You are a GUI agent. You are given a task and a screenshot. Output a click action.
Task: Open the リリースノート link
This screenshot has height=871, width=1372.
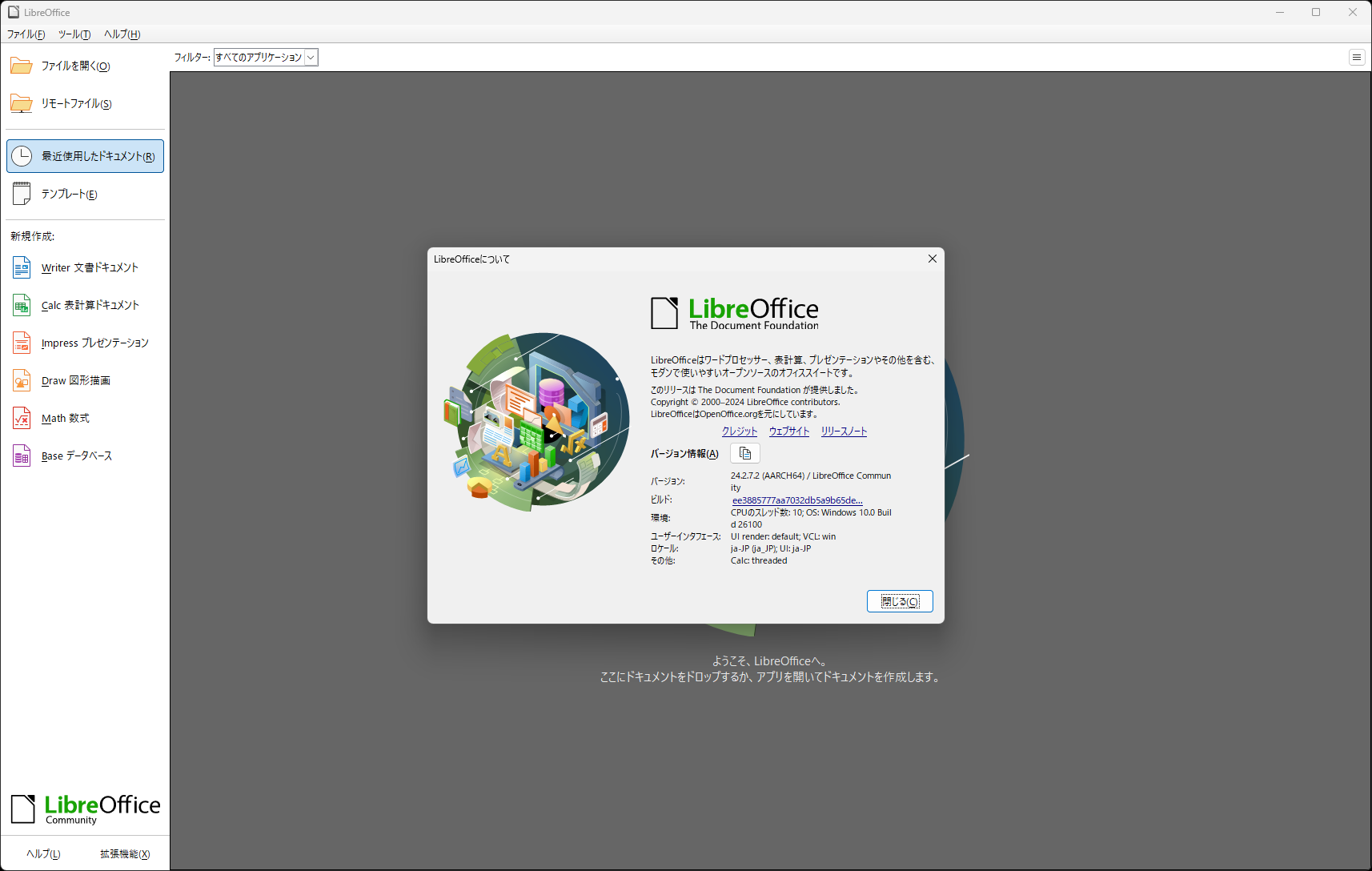(x=843, y=431)
